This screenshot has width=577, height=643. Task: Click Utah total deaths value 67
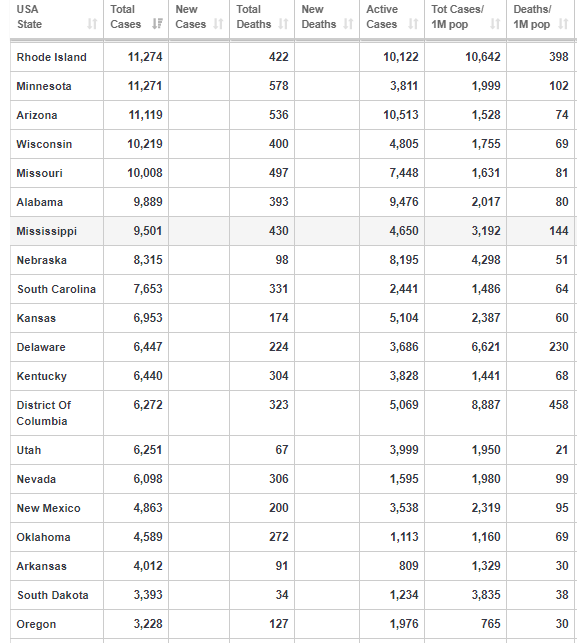(282, 450)
